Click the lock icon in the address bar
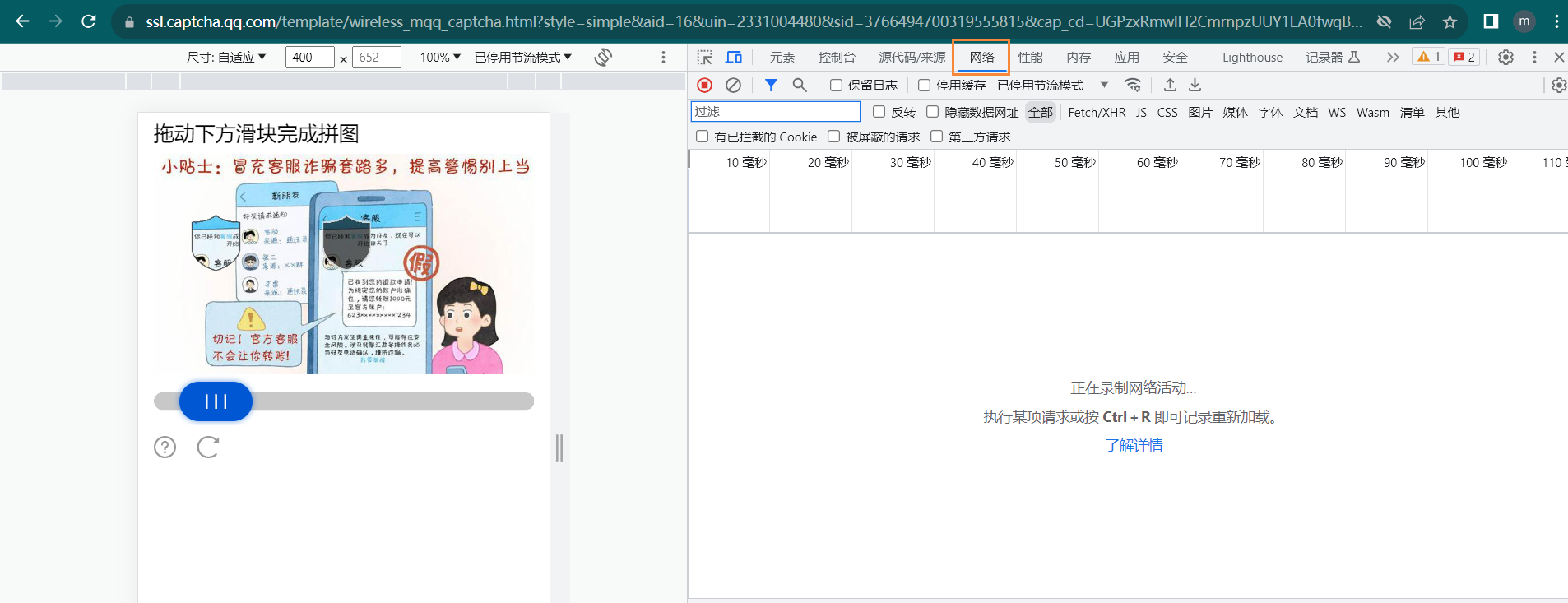Image resolution: width=1568 pixels, height=603 pixels. click(x=129, y=22)
